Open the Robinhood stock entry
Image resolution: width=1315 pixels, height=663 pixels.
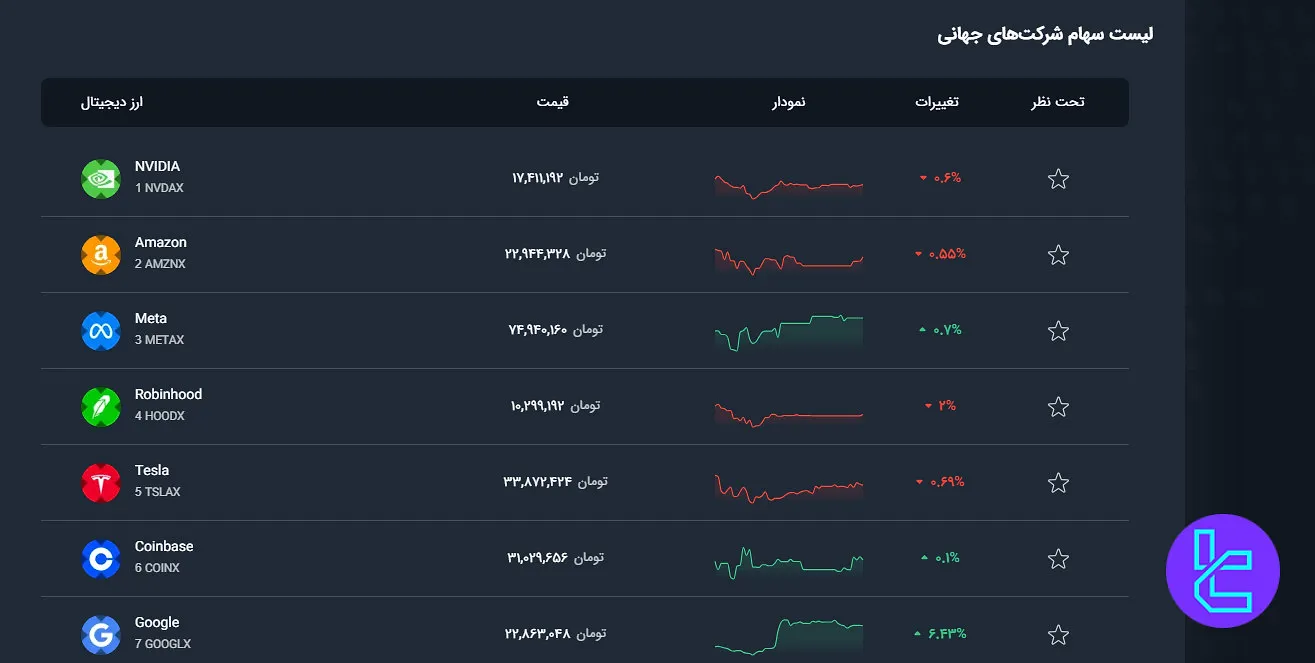[168, 394]
